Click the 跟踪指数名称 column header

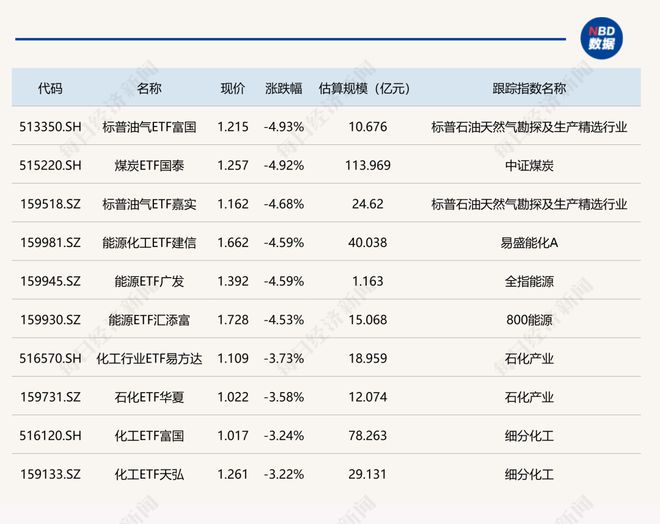(x=529, y=88)
